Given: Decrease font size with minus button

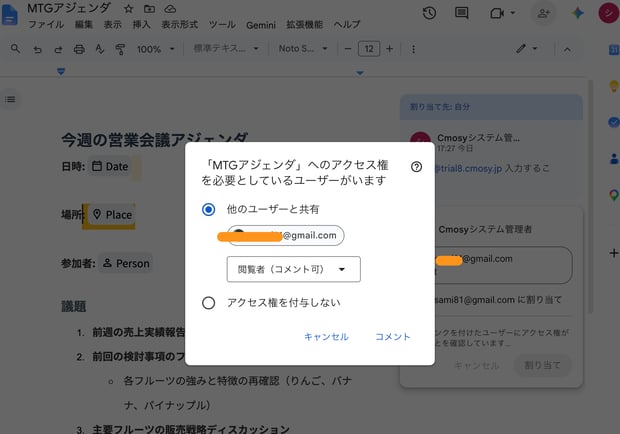Looking at the screenshot, I should click(x=348, y=49).
